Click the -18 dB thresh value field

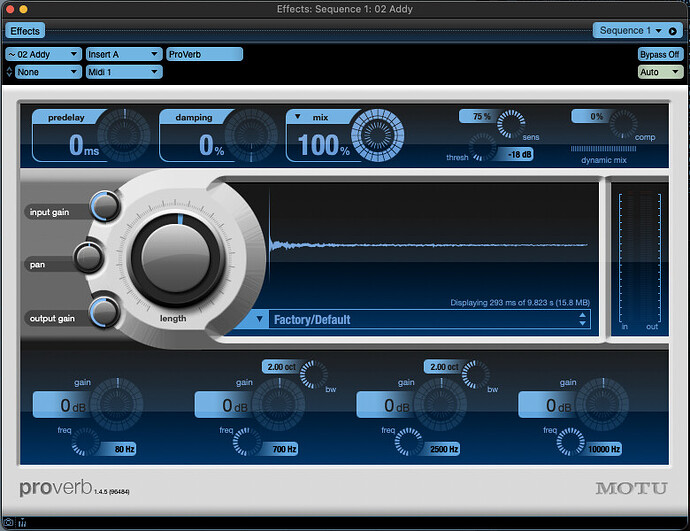[518, 154]
